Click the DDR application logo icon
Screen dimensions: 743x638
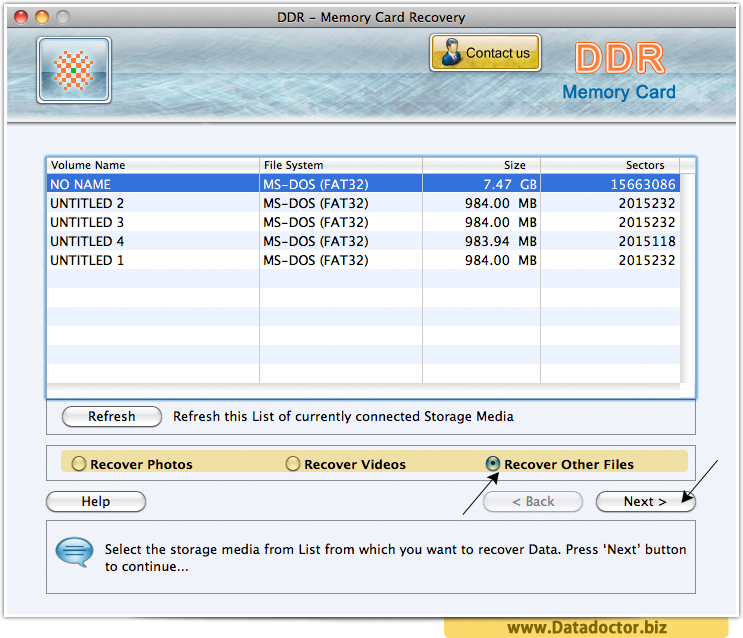[74, 70]
